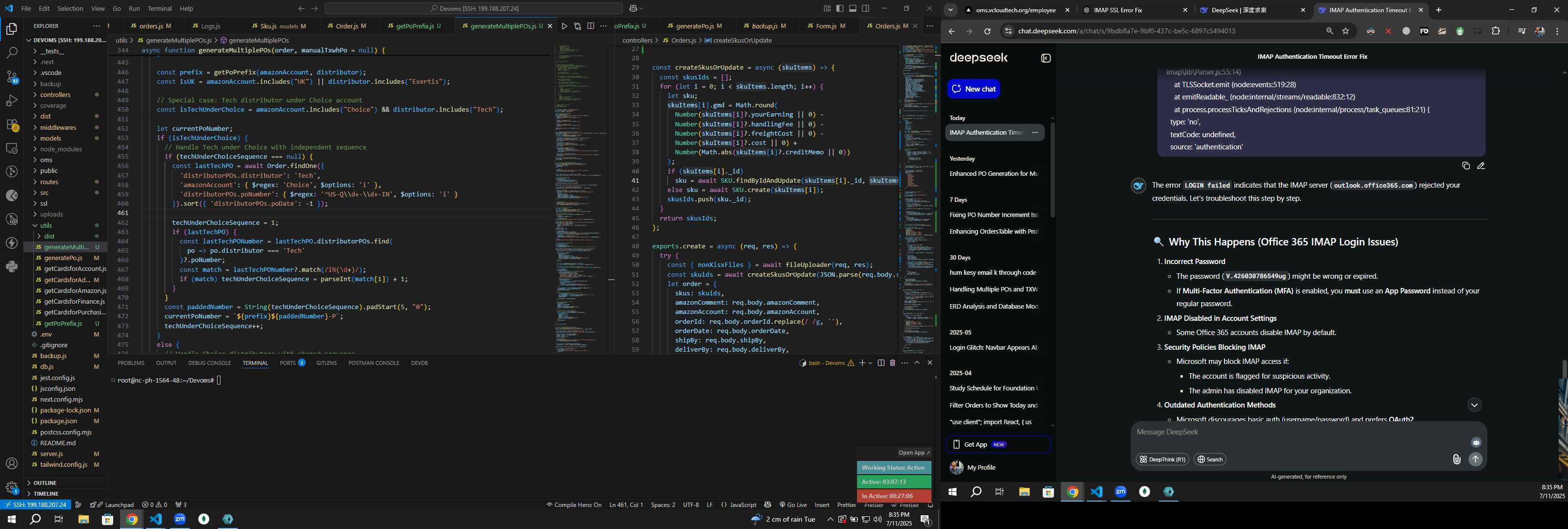
Task: Click the scroll-to-bottom chevron in DeepSeek chat
Action: click(1473, 406)
